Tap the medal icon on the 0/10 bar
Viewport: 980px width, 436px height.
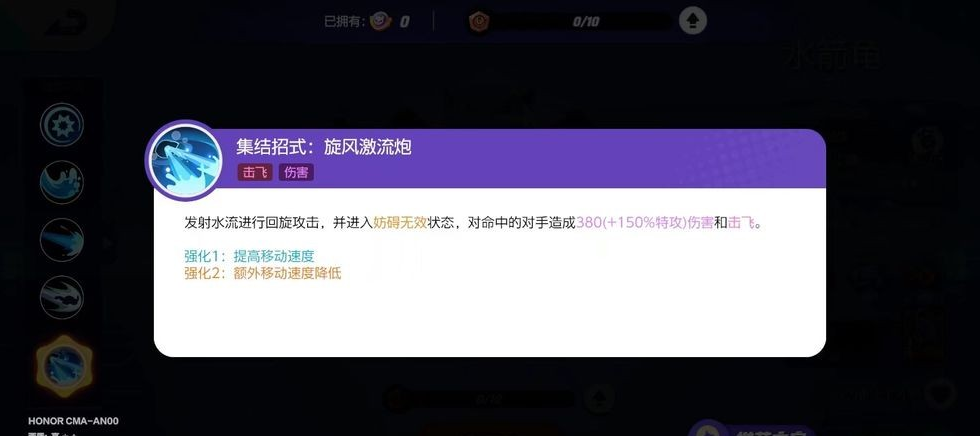(x=479, y=22)
